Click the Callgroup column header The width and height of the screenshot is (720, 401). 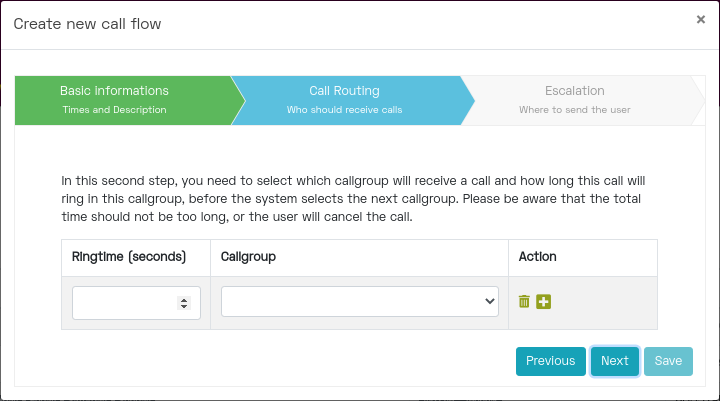pyautogui.click(x=248, y=257)
